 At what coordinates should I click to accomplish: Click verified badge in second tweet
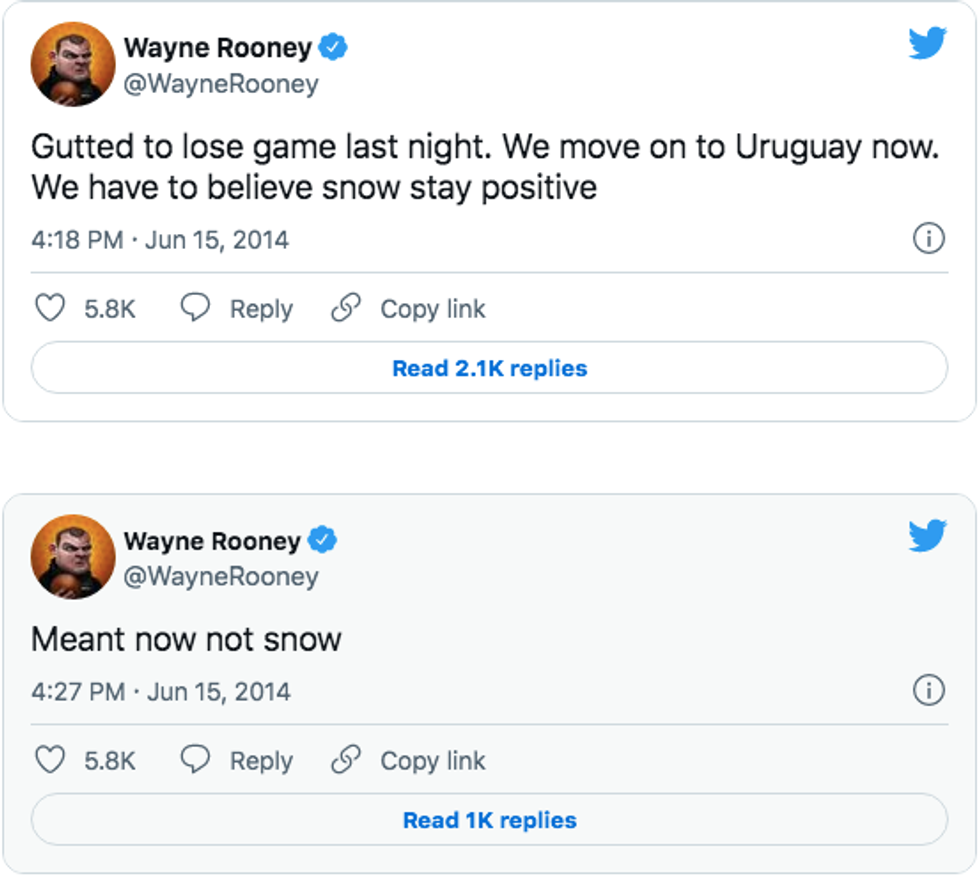point(322,541)
